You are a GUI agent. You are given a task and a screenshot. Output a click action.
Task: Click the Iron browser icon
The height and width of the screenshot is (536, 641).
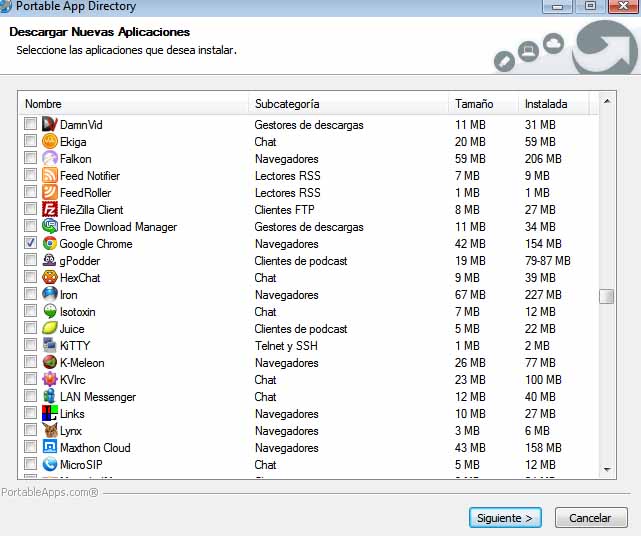[x=49, y=294]
